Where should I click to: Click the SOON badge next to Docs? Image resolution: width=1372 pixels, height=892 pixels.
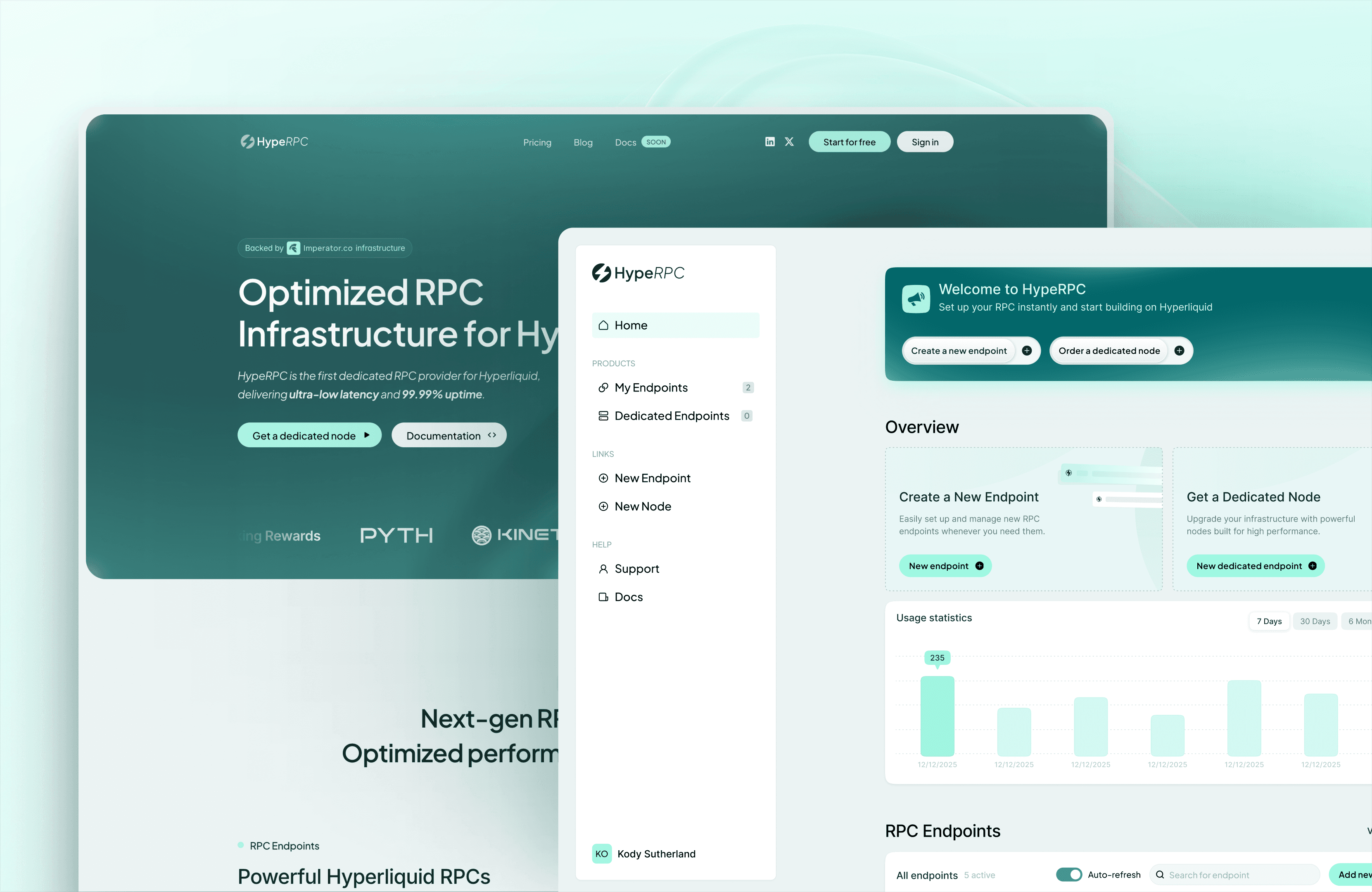(656, 142)
